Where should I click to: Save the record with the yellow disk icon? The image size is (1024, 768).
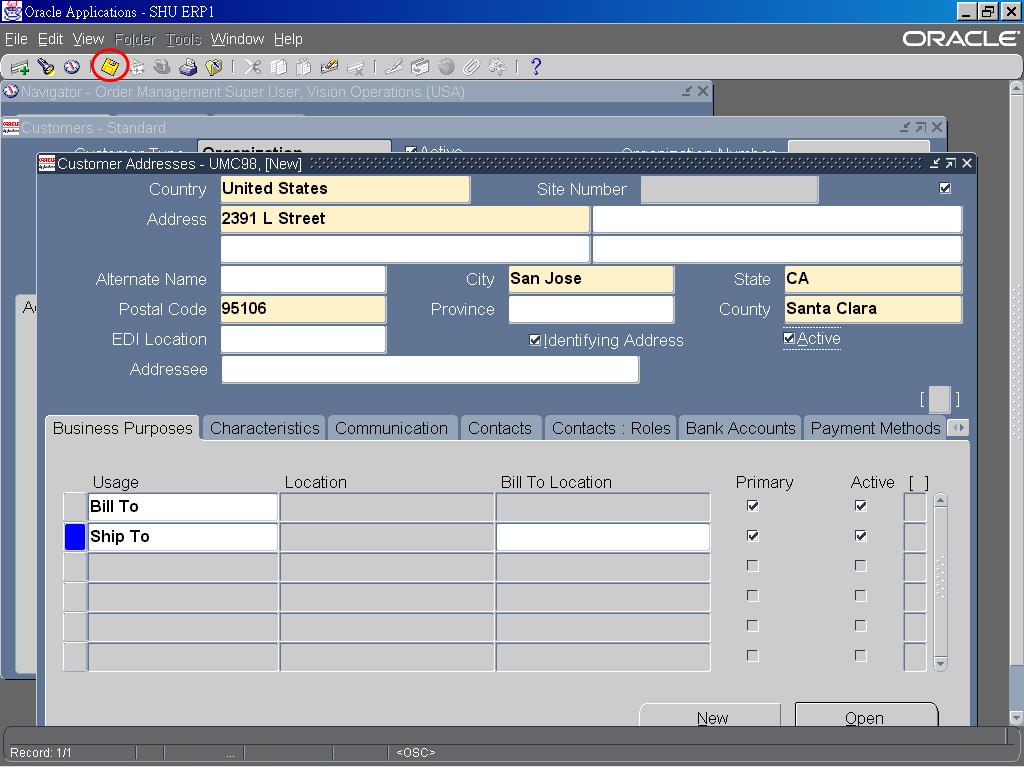(109, 67)
